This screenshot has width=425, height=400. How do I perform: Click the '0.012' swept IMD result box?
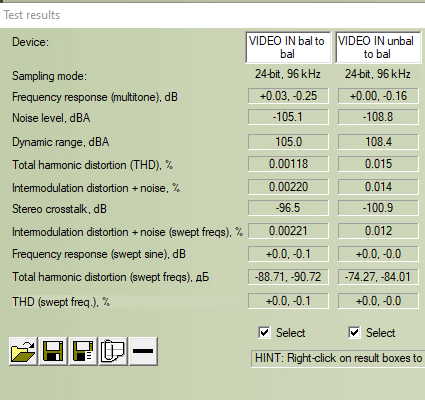(x=378, y=231)
